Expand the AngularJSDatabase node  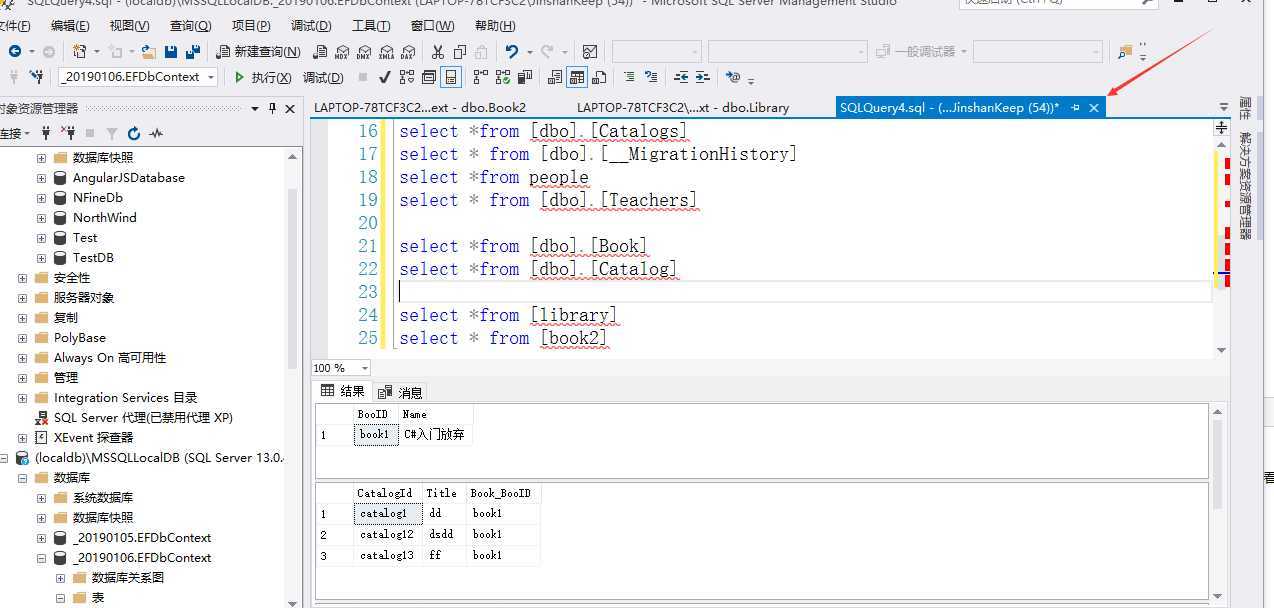(41, 178)
